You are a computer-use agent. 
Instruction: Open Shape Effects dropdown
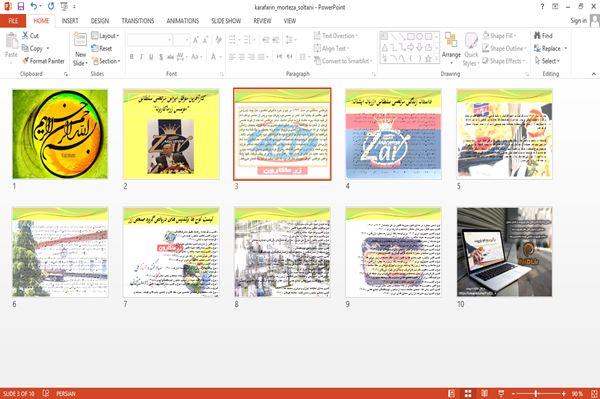[504, 61]
